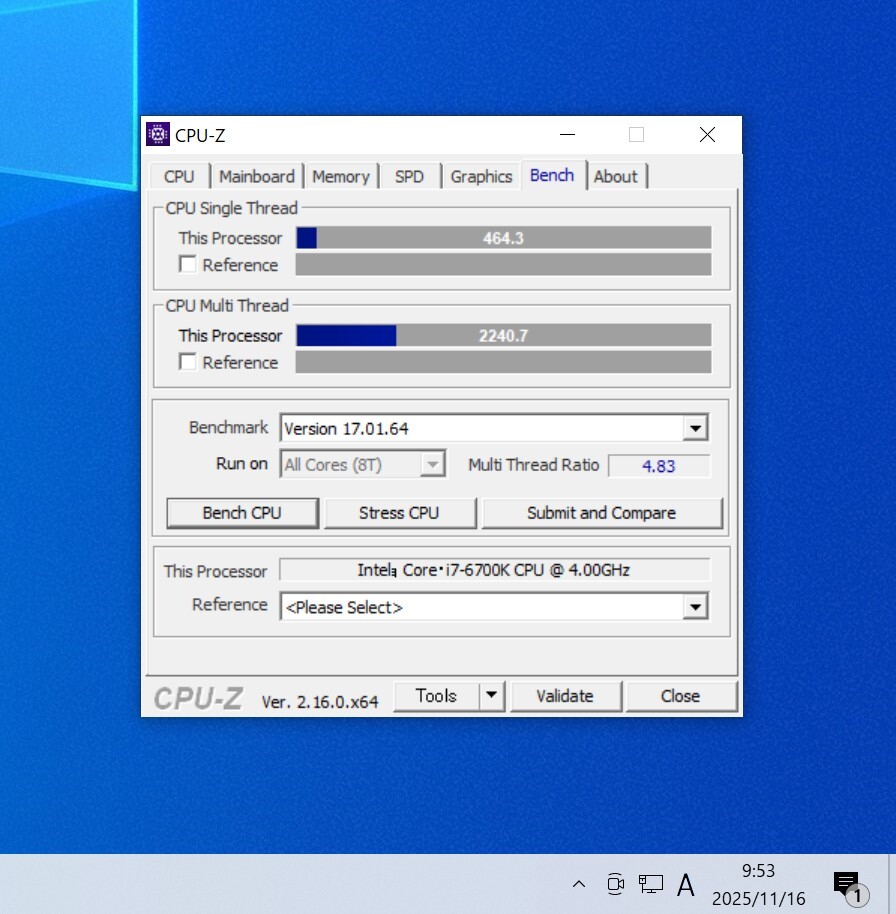Enable Single Thread Reference checkbox

coord(188,265)
